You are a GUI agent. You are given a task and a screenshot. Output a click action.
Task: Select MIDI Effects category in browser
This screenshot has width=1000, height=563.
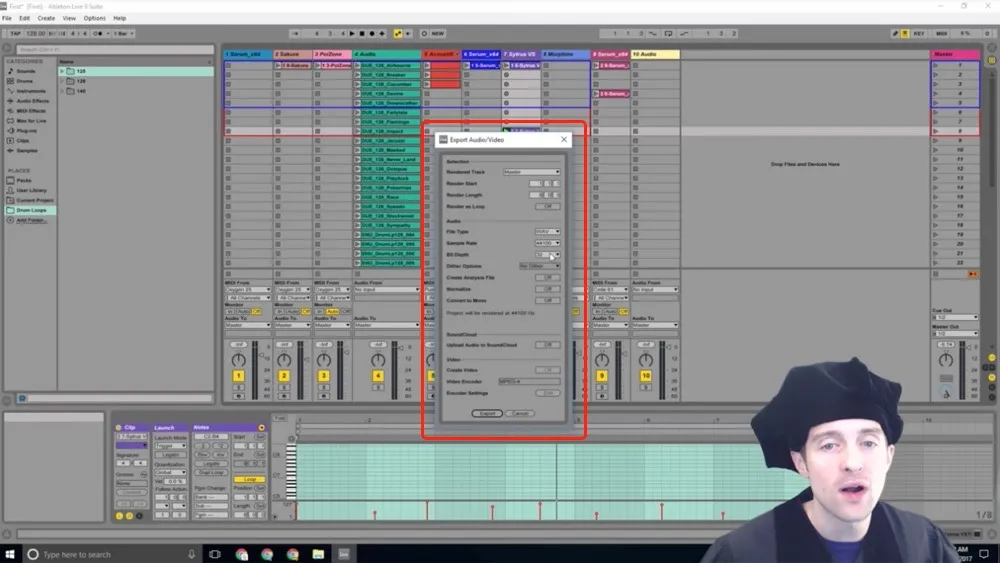(x=31, y=110)
